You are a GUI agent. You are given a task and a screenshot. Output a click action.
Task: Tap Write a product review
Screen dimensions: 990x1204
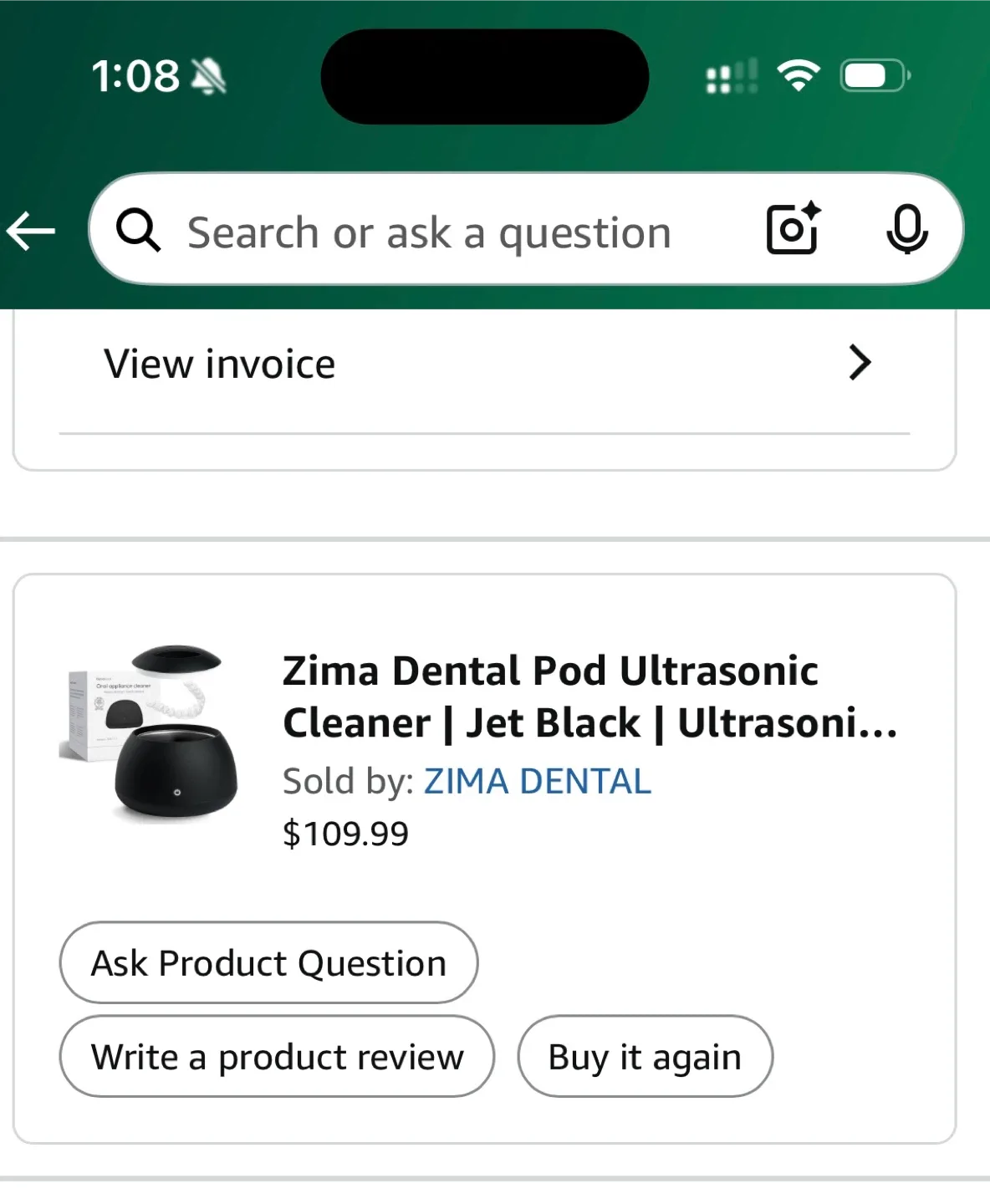click(277, 1056)
